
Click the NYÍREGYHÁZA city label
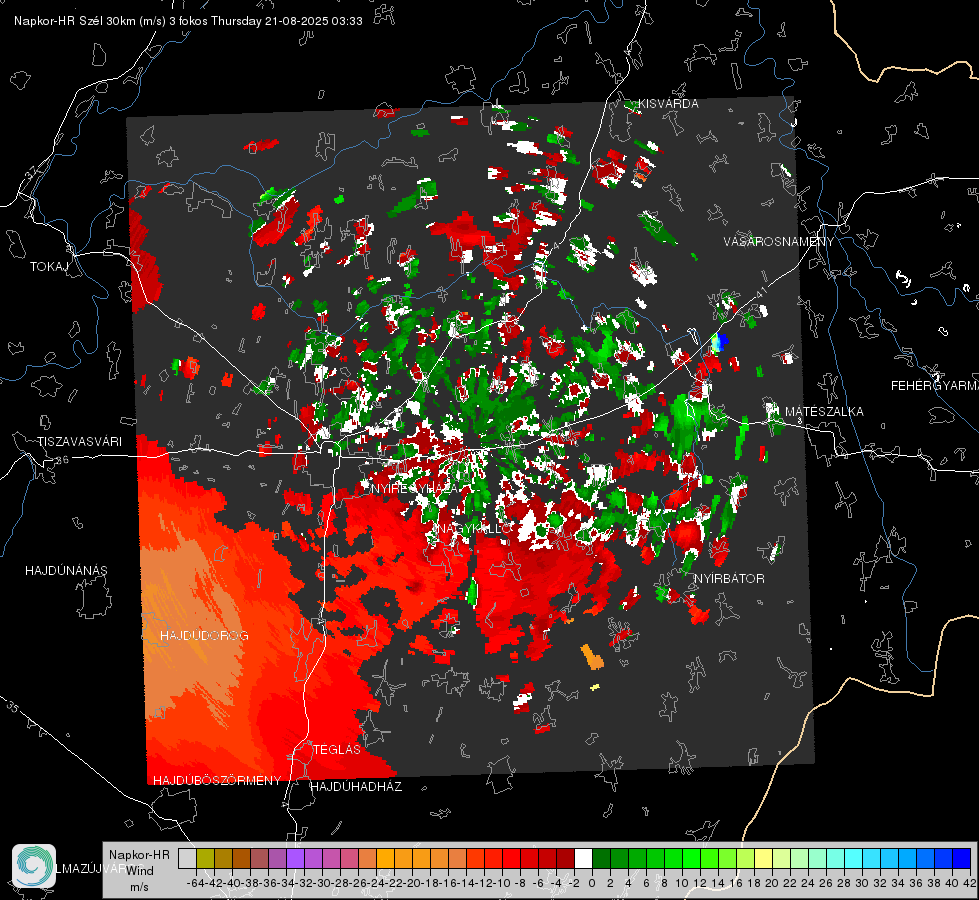[x=413, y=488]
